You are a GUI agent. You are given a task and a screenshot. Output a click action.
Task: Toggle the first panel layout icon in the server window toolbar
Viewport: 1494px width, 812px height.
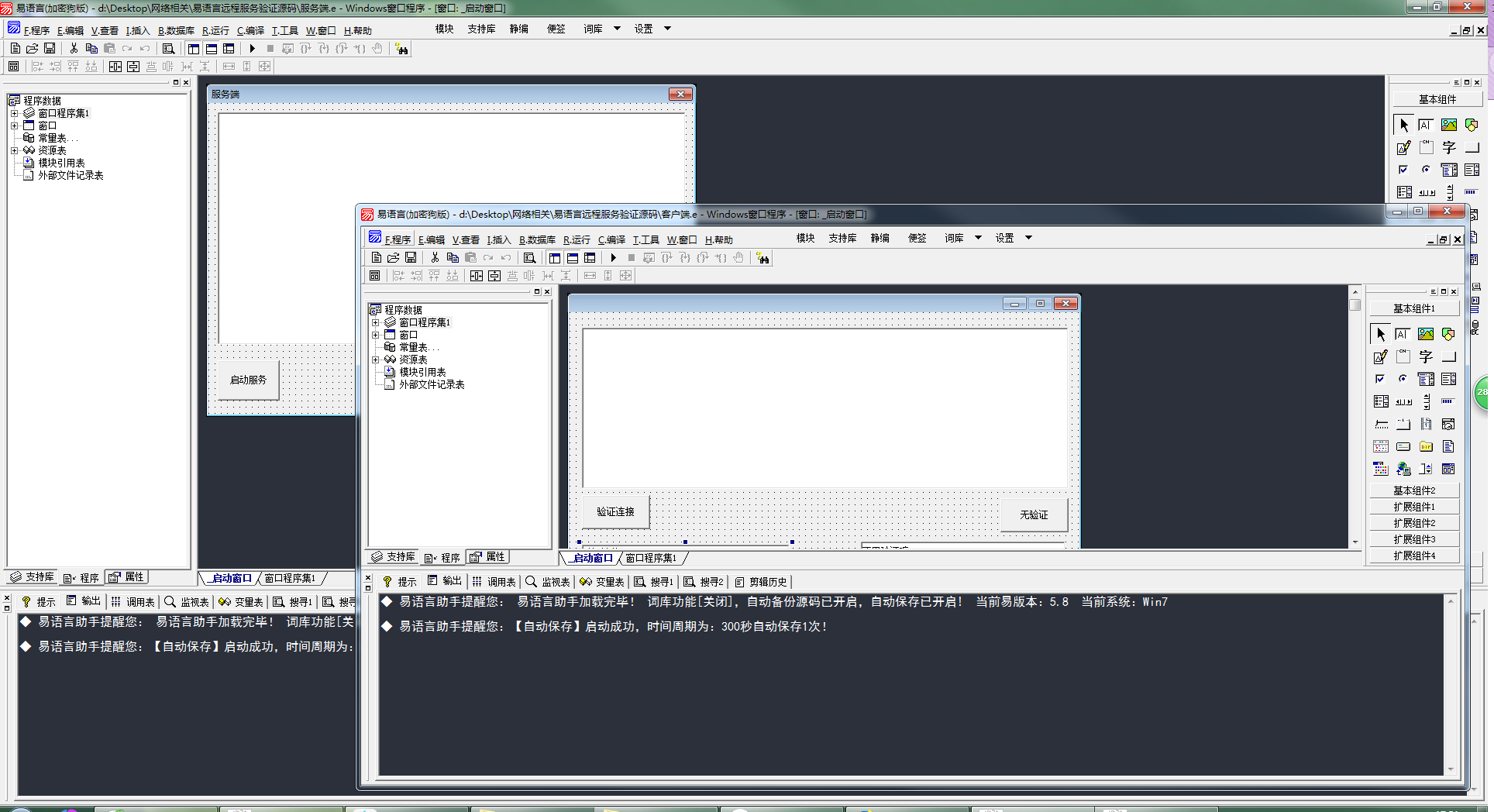pos(194,48)
